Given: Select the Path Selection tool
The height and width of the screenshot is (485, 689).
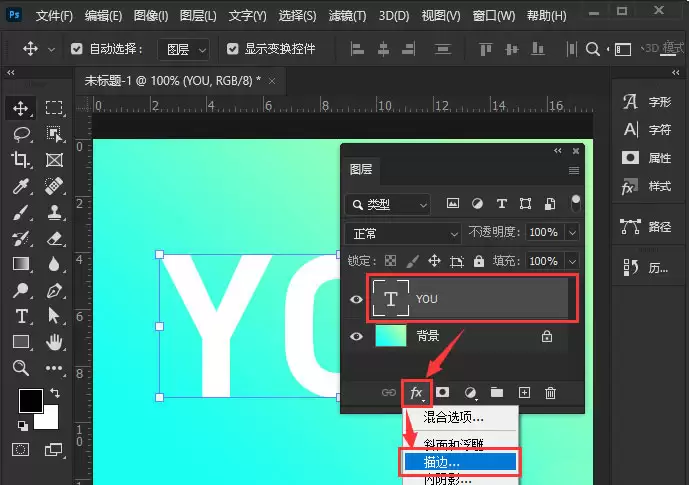Looking at the screenshot, I should (x=54, y=316).
